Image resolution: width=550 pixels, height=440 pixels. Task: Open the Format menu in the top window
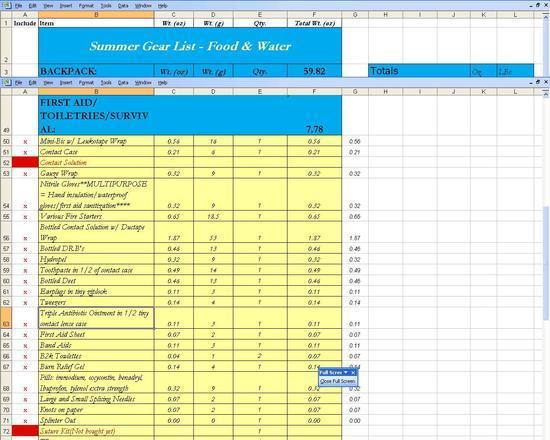[x=86, y=6]
